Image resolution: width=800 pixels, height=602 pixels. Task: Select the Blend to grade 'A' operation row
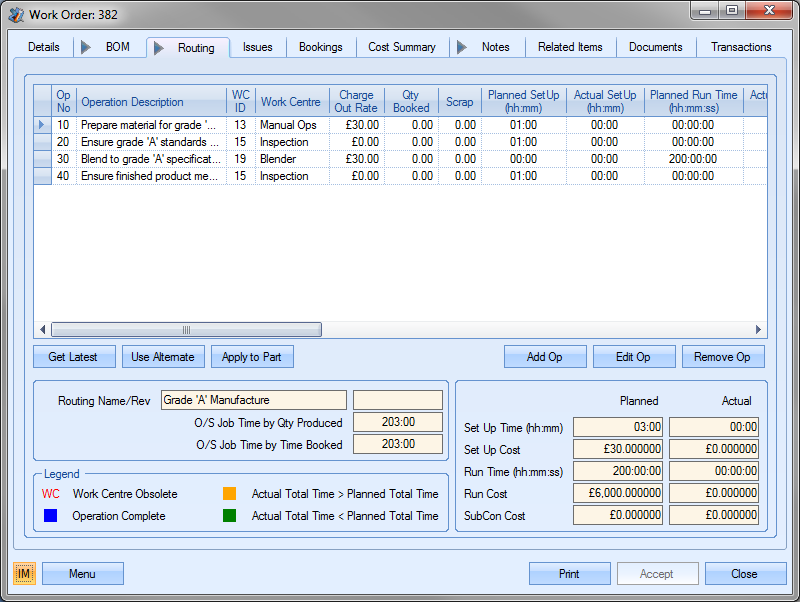tap(150, 159)
